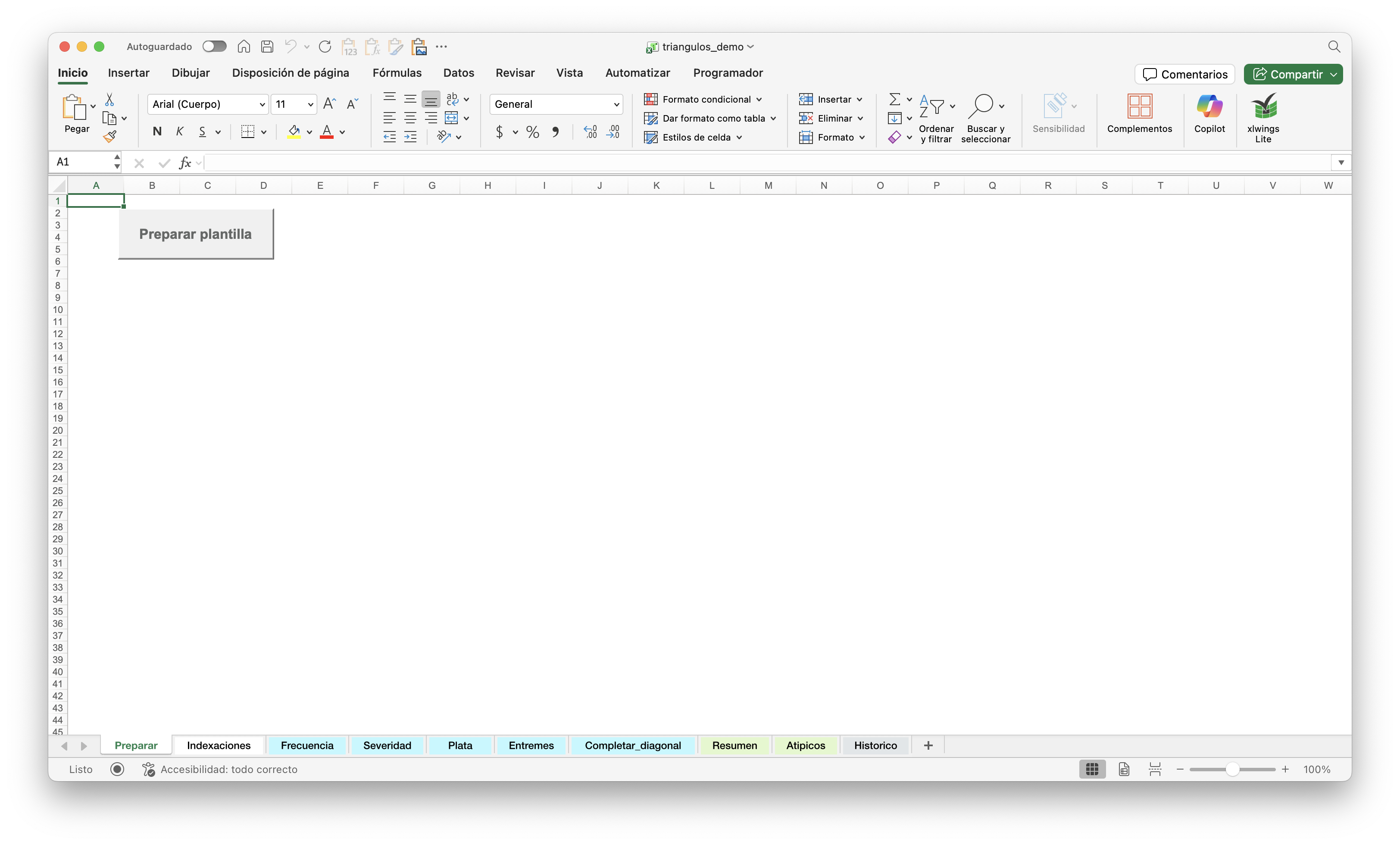Apply percent style format
The height and width of the screenshot is (845, 1400).
click(x=532, y=132)
